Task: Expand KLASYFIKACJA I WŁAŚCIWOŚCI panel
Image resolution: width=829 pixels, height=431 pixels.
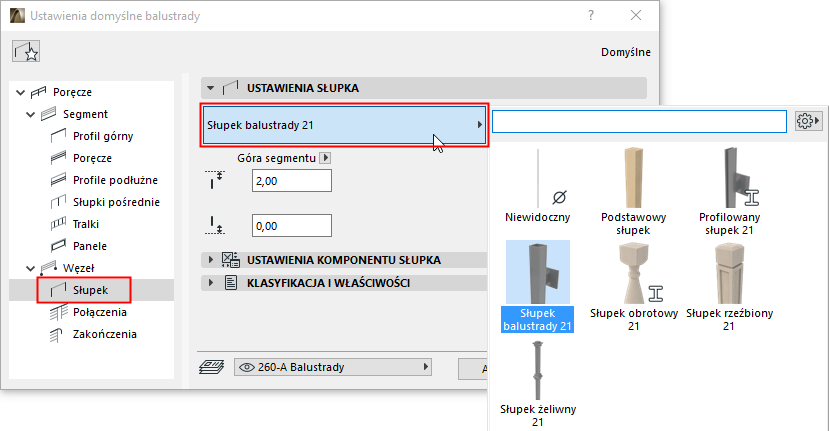Action: pyautogui.click(x=210, y=283)
